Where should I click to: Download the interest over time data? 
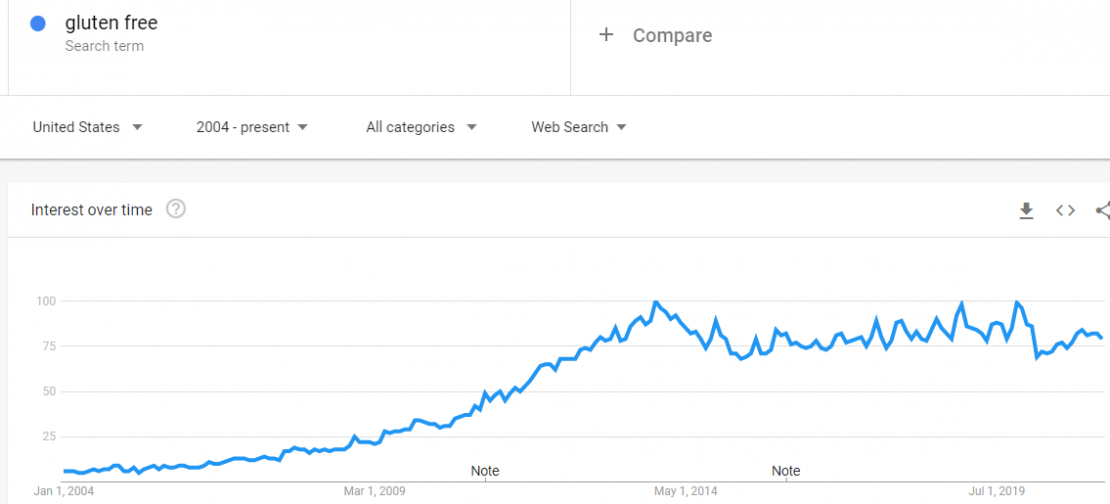1026,210
